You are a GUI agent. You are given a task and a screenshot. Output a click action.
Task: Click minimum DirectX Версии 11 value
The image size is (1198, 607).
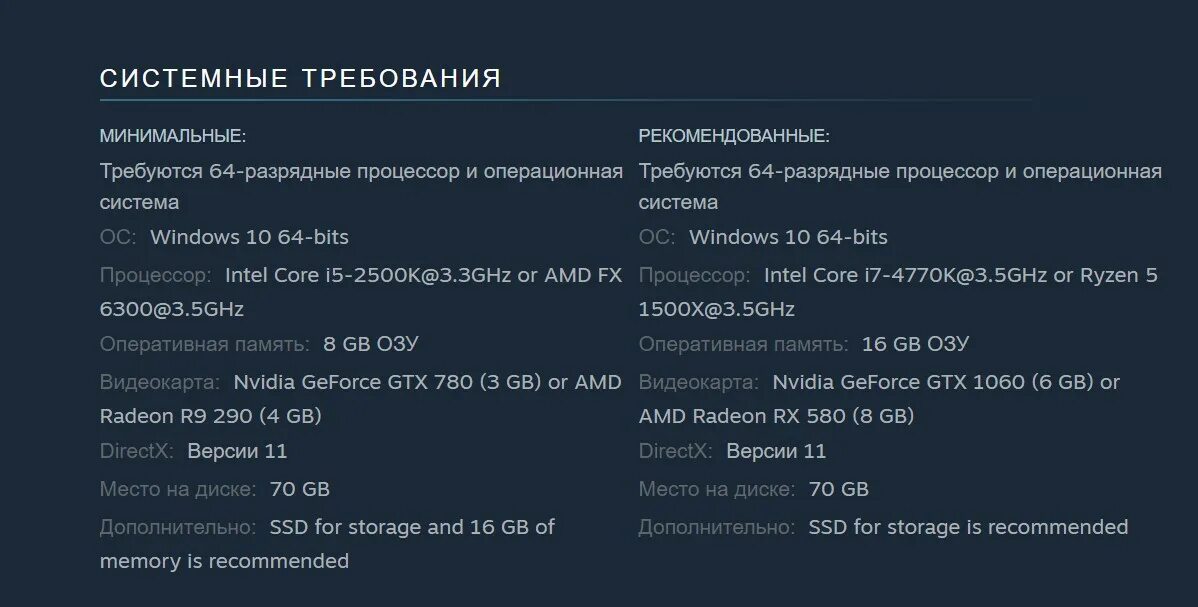(x=237, y=451)
